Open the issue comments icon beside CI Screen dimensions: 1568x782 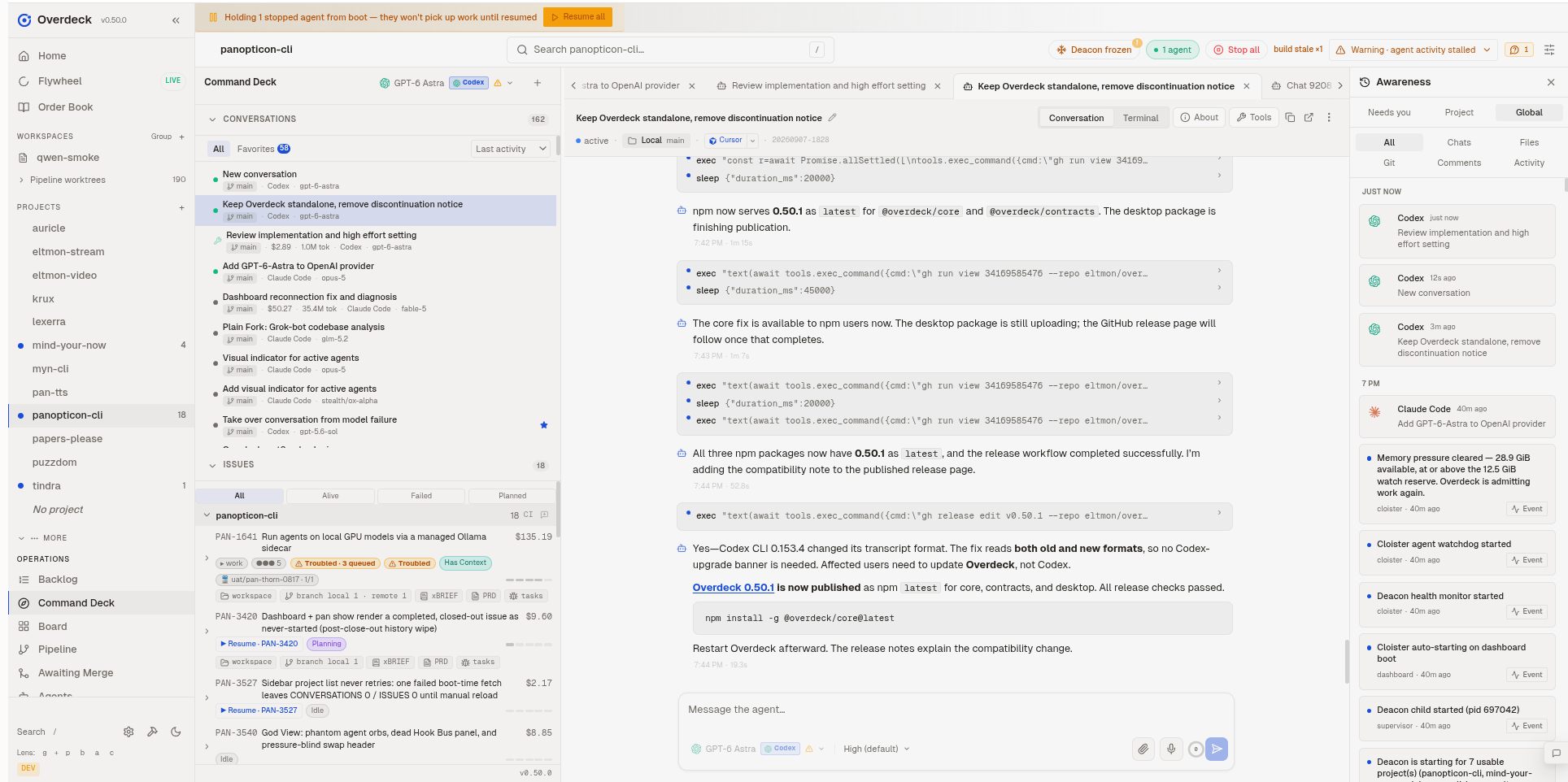(x=544, y=515)
